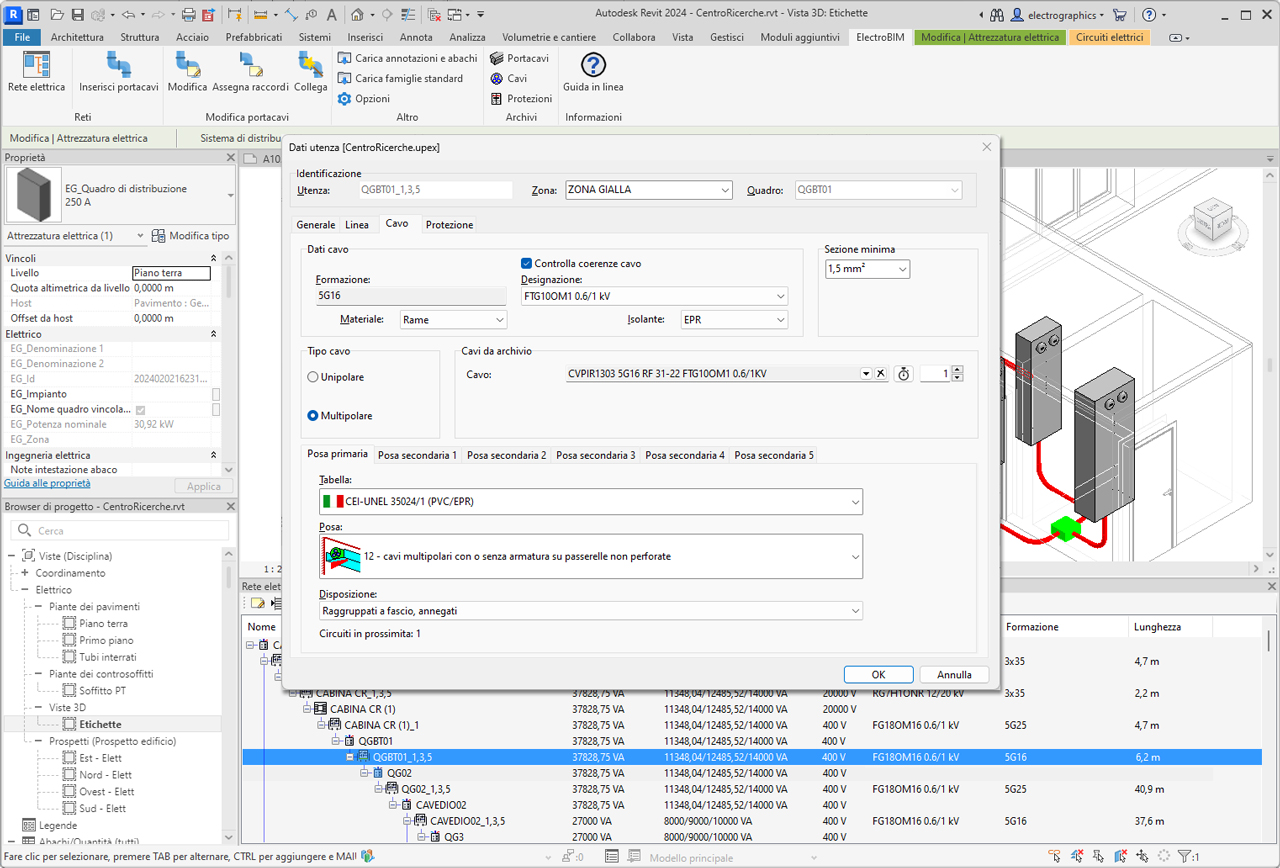Click Carica annotazioni e abachi
Screen dimensions: 1280x868
tap(407, 58)
